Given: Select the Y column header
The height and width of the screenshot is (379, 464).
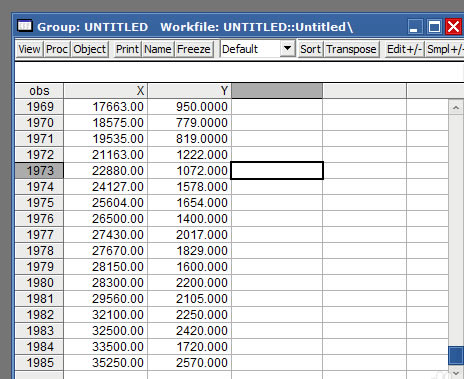Looking at the screenshot, I should tap(190, 90).
